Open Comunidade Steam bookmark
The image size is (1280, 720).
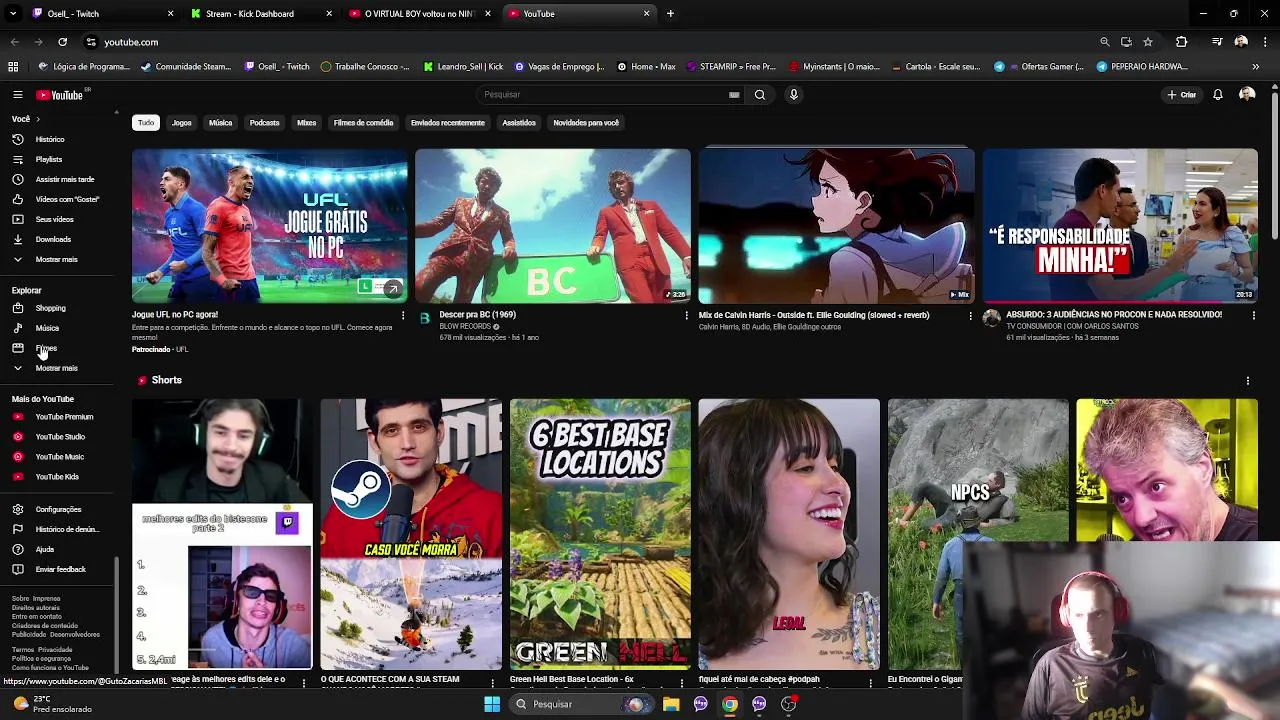tap(186, 67)
